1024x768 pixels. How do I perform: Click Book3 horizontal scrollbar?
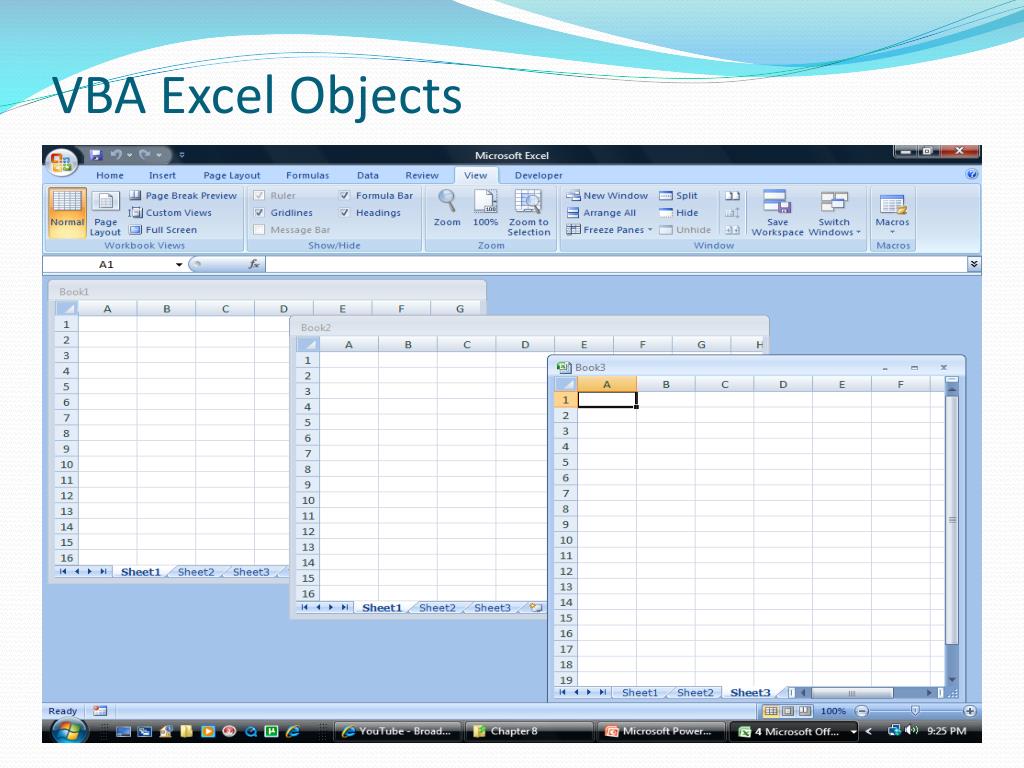click(x=852, y=693)
